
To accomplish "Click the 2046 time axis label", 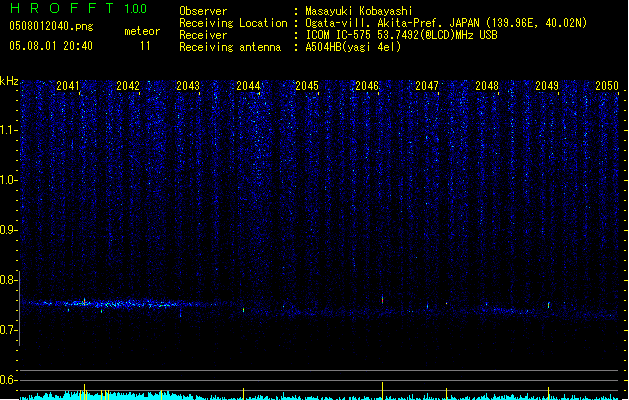I will point(367,85).
